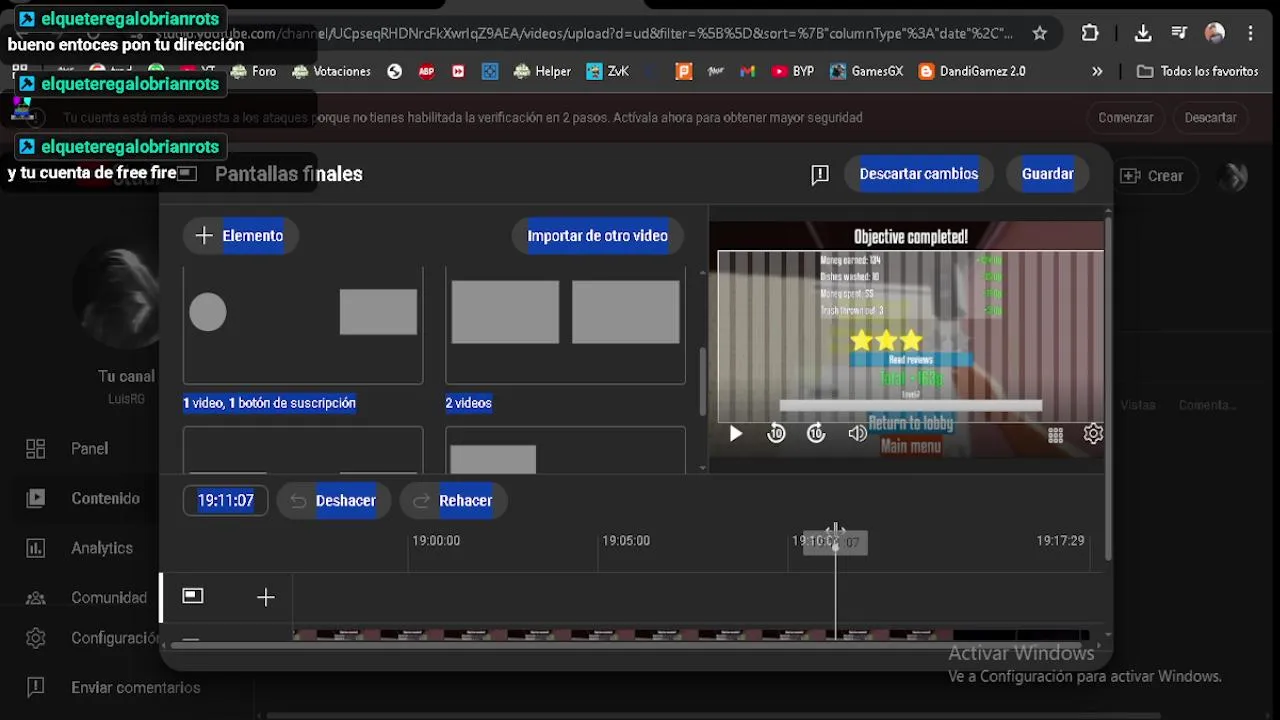Click the Guardar button
The image size is (1280, 720).
[x=1048, y=174]
